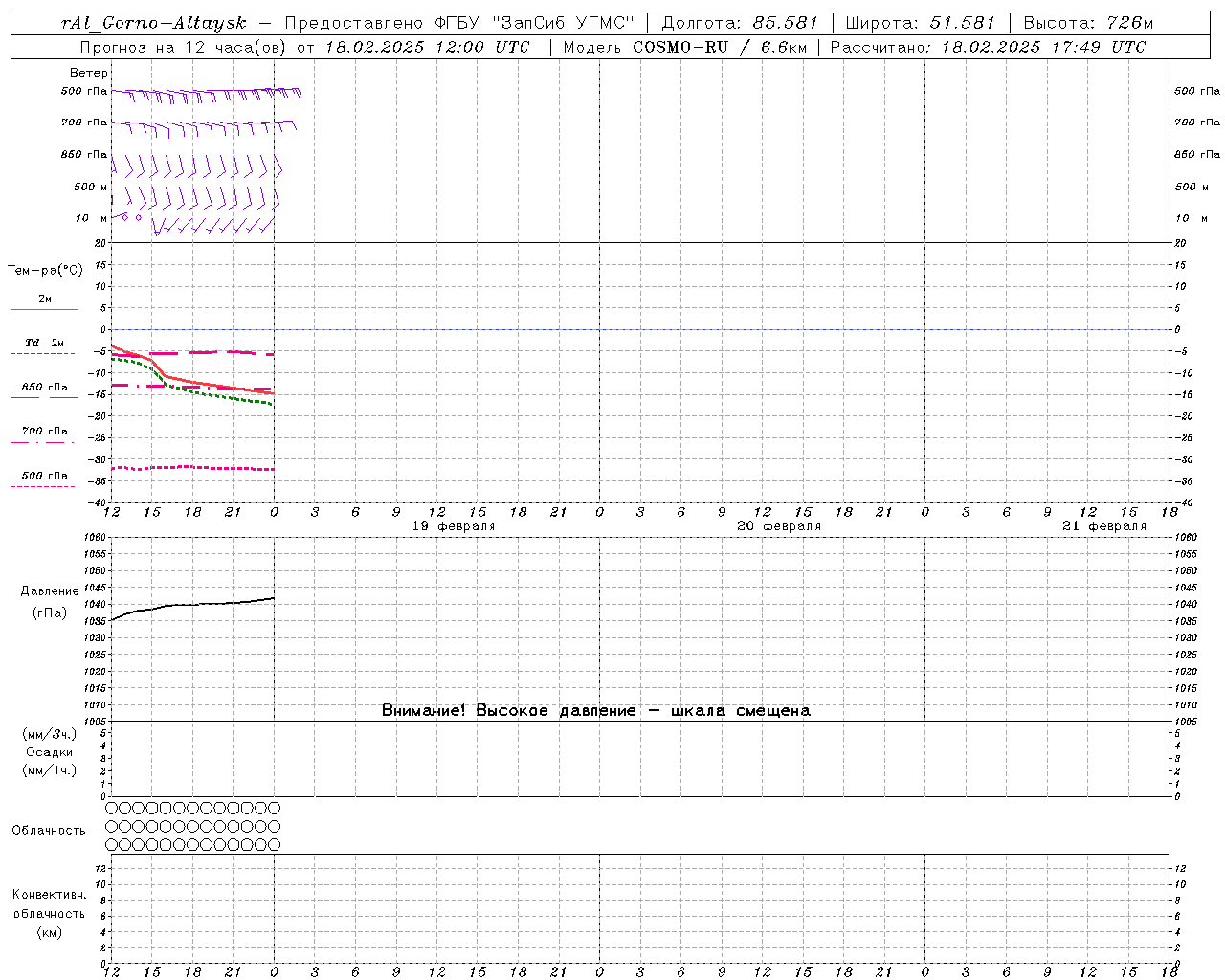Click the Осадки precipitation panel label
The width and height of the screenshot is (1225, 980).
coord(50,752)
